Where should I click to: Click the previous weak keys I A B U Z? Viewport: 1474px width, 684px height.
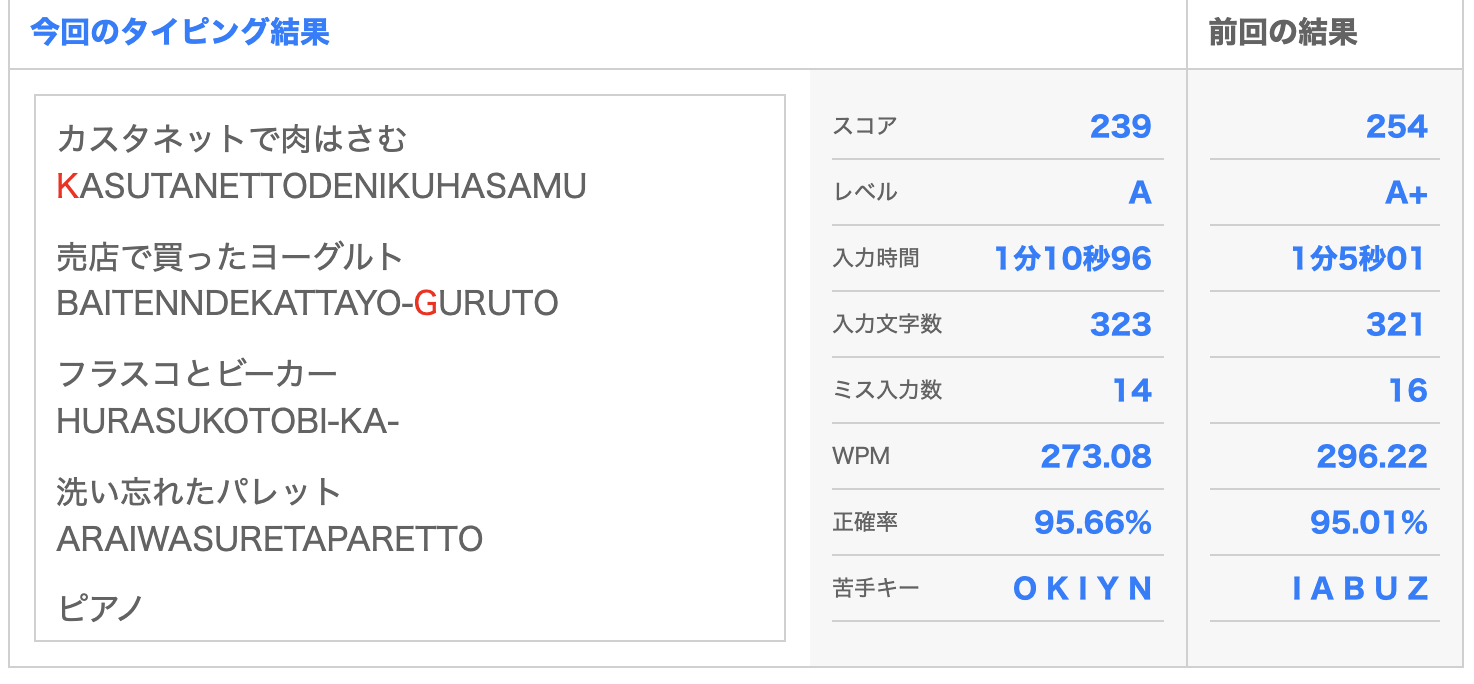(1360, 588)
